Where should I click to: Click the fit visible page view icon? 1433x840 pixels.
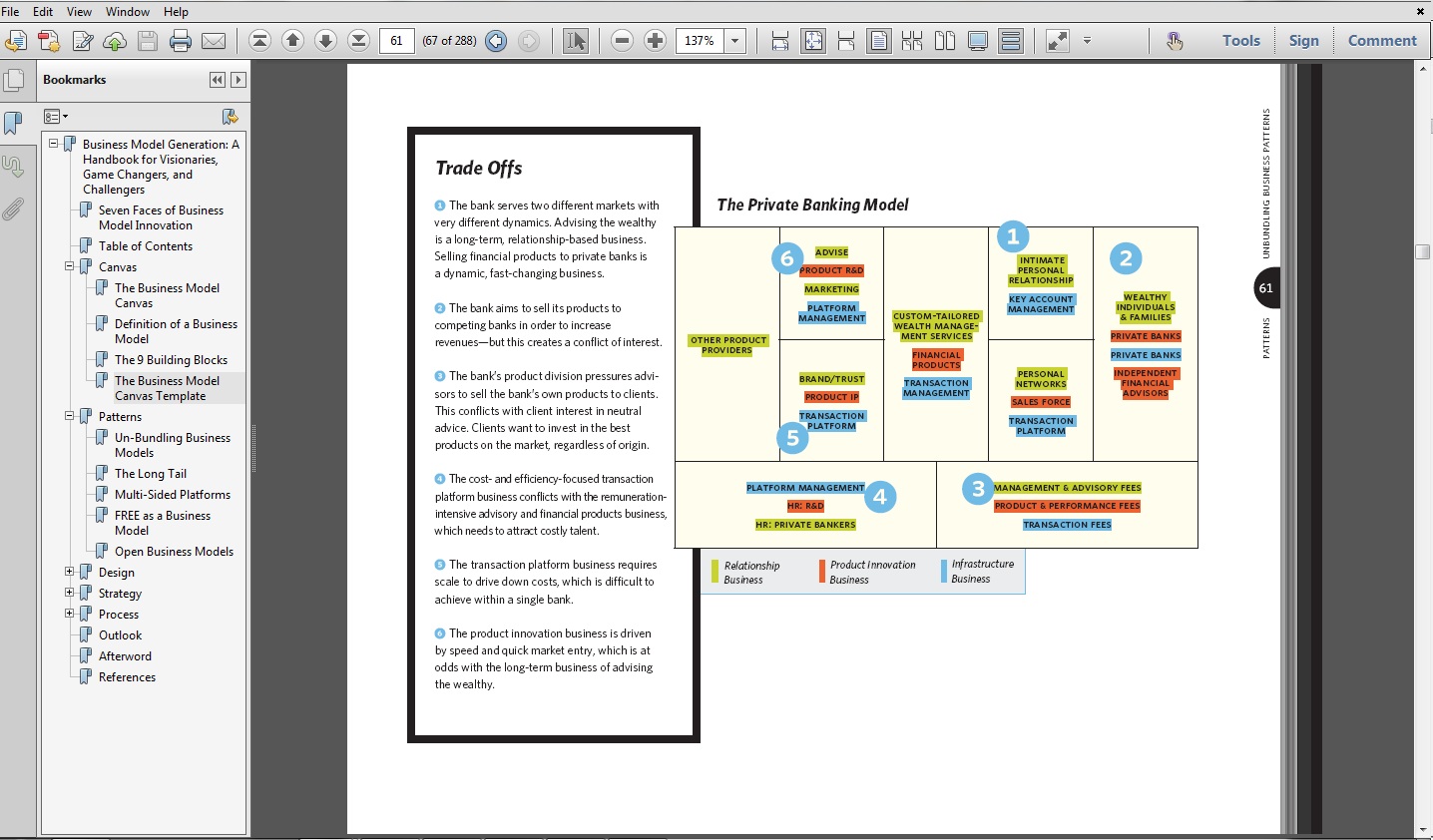pos(846,41)
